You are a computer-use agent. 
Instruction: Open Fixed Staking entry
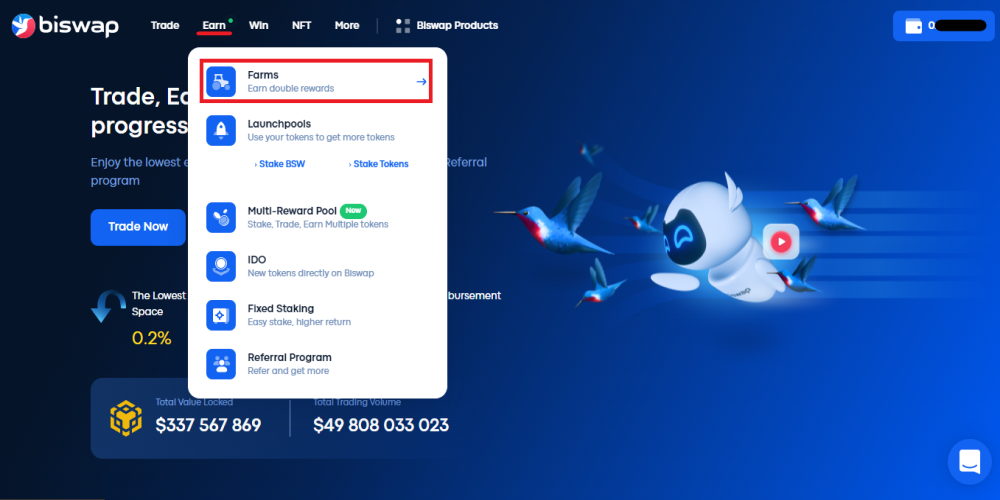tap(317, 315)
